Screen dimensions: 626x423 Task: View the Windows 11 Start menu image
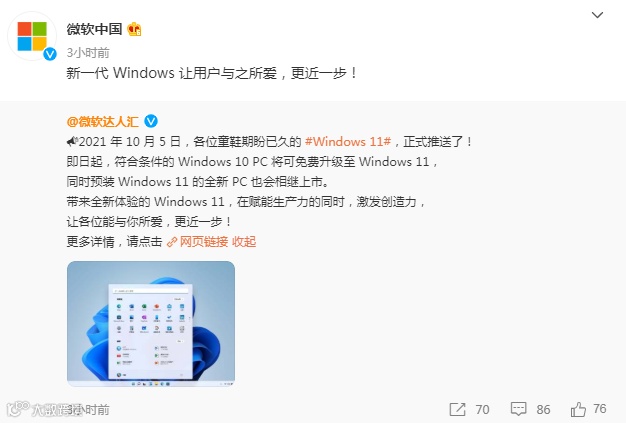pos(151,324)
